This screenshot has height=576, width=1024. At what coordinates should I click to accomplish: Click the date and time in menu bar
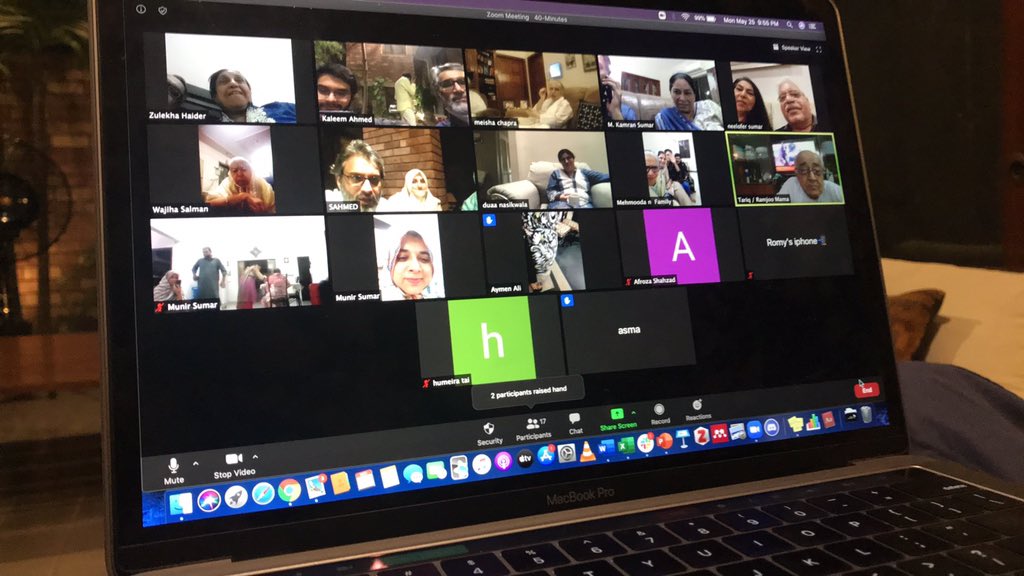click(x=751, y=22)
